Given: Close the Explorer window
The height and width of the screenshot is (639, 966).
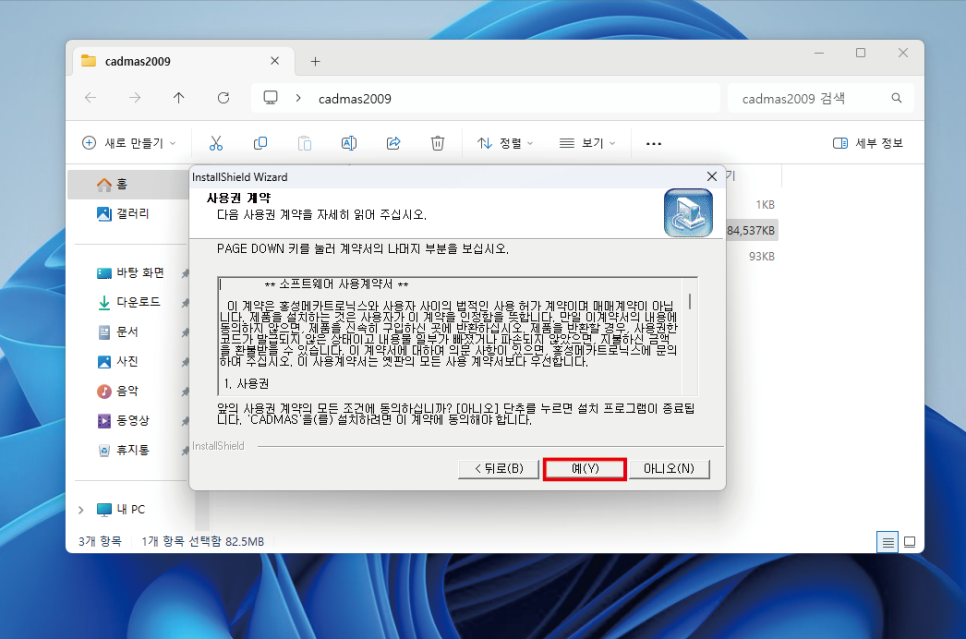Looking at the screenshot, I should tap(903, 53).
